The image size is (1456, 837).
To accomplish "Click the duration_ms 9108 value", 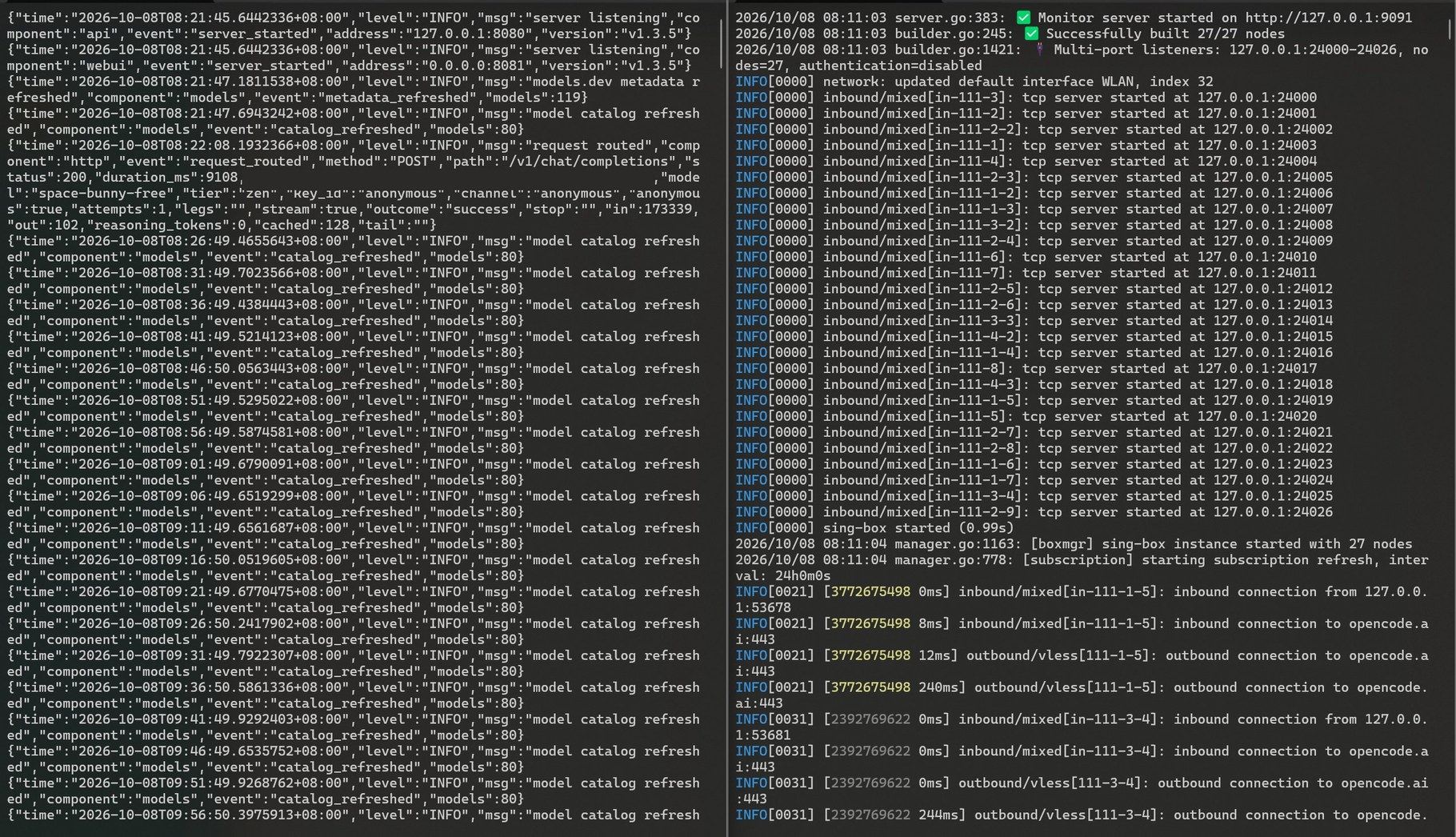I will click(222, 177).
